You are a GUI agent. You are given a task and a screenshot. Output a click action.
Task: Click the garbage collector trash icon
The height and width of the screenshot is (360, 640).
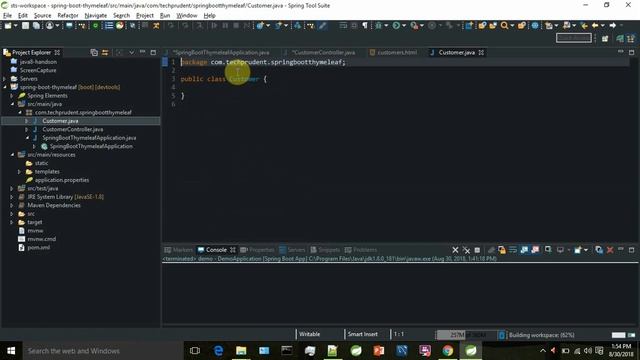click(x=502, y=335)
